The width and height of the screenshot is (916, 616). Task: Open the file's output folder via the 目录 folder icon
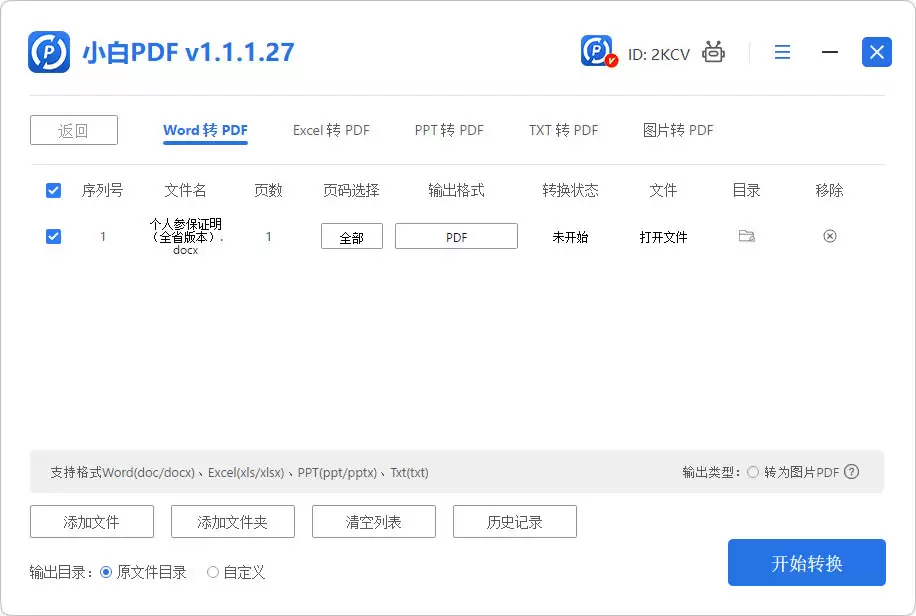tap(745, 236)
